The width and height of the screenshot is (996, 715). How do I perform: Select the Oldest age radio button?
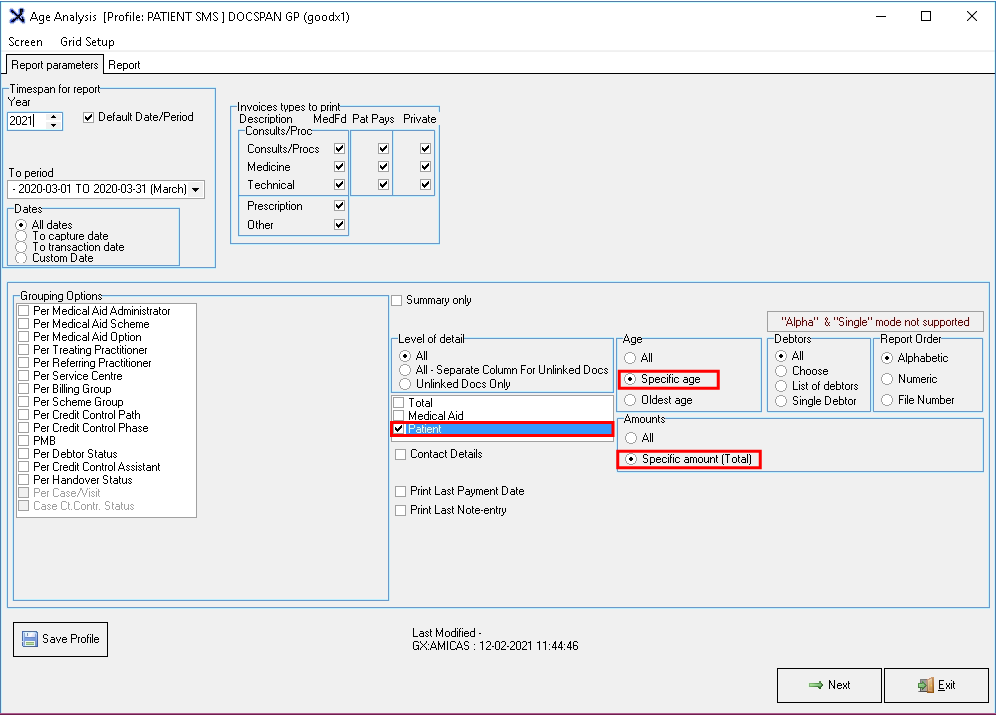pos(630,400)
